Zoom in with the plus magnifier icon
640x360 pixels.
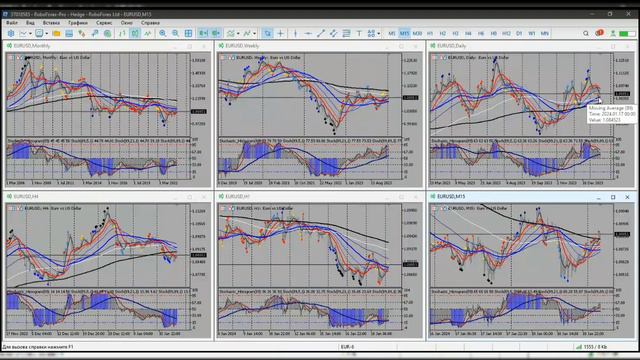[x=162, y=33]
